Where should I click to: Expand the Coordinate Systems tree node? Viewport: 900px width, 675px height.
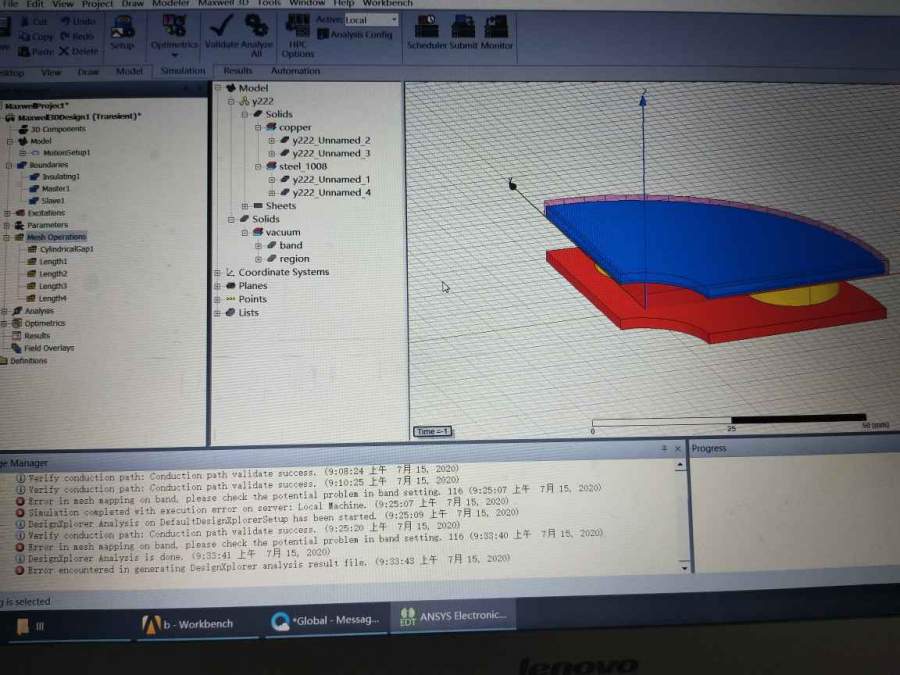[x=218, y=273]
